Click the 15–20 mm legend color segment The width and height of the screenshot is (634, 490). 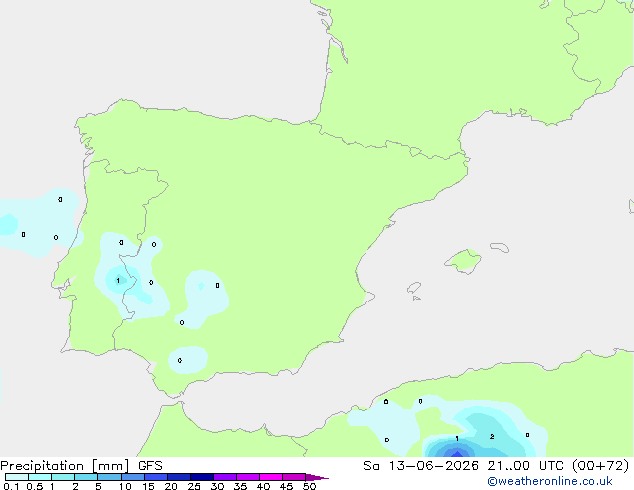pyautogui.click(x=156, y=477)
